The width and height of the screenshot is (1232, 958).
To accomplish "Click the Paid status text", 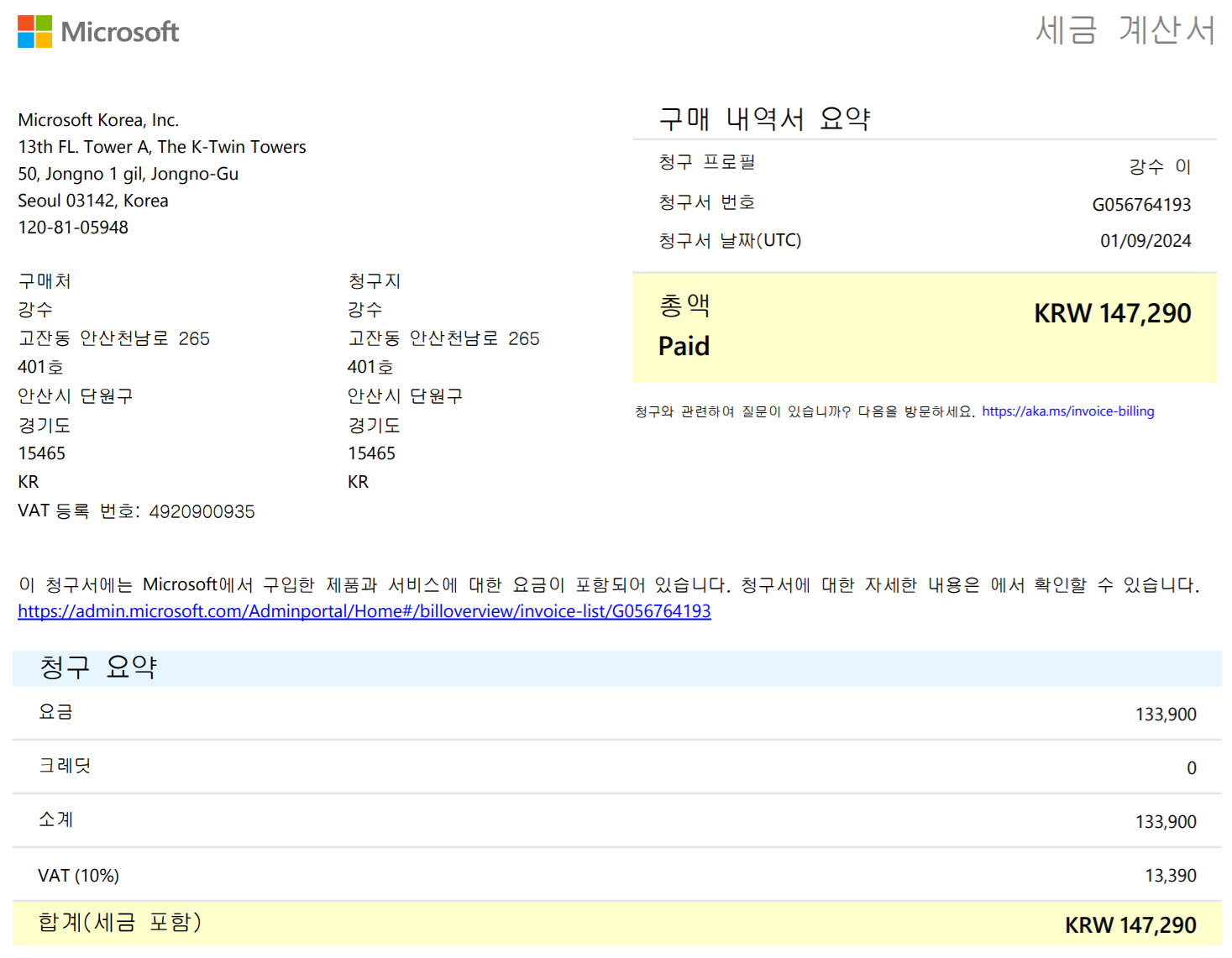I will point(684,346).
